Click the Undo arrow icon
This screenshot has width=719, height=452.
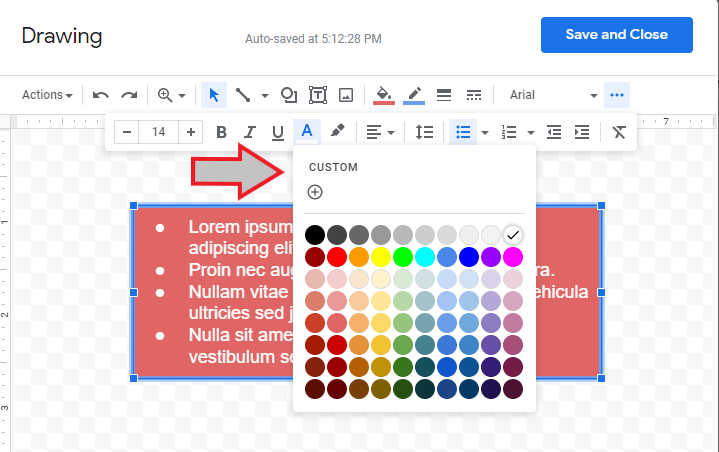[x=100, y=95]
